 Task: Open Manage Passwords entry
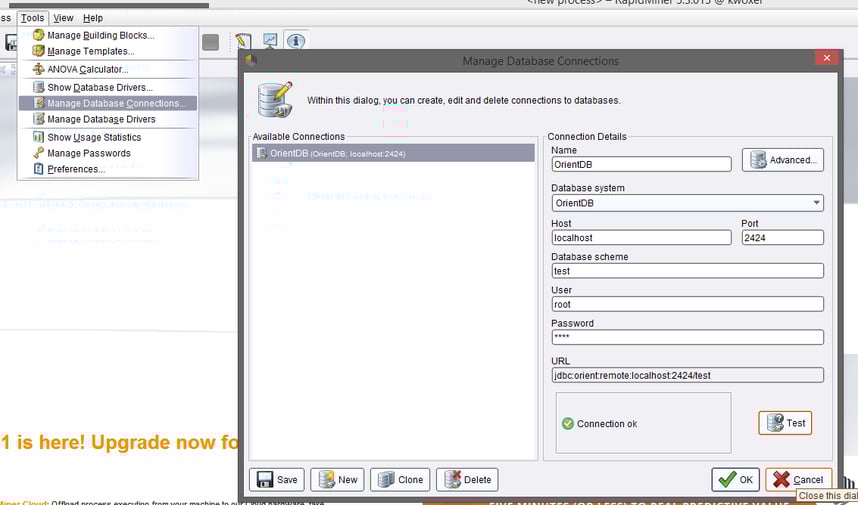[88, 153]
